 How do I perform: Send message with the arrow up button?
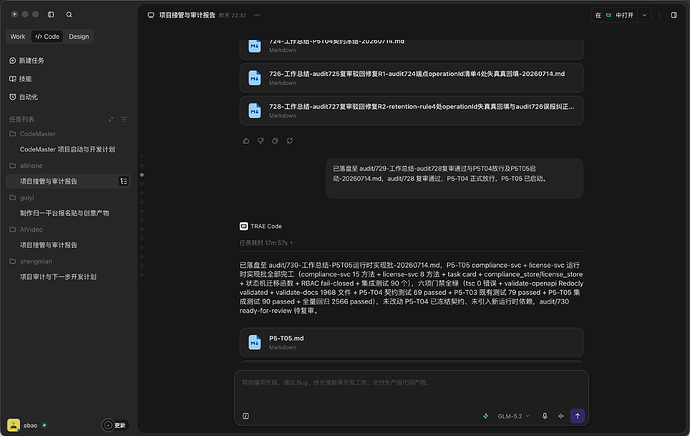click(x=577, y=416)
